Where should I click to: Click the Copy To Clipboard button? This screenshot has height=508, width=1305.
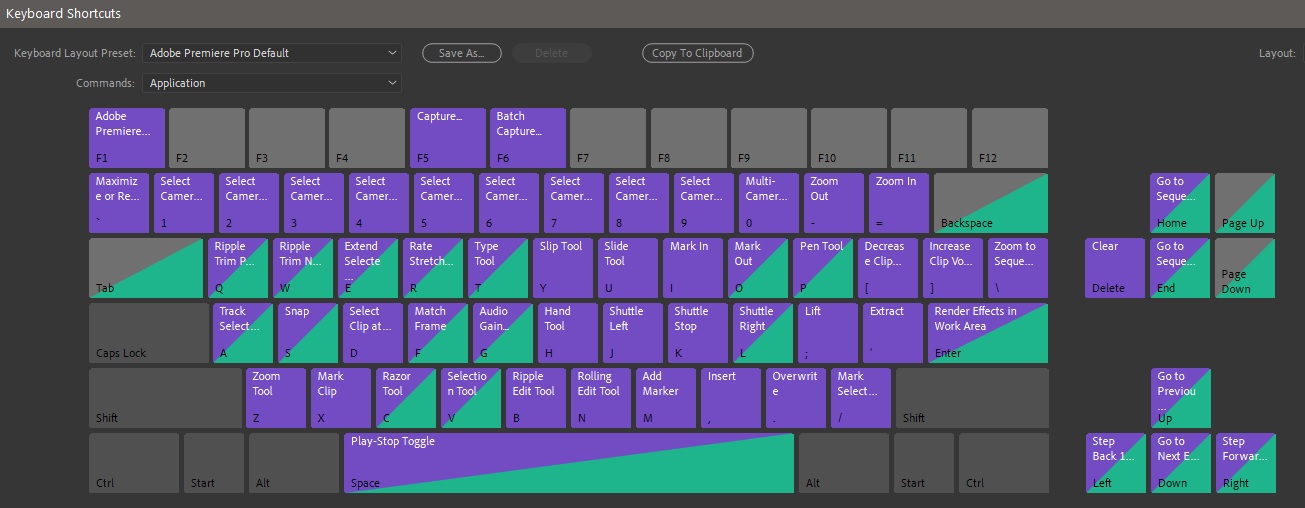(697, 53)
